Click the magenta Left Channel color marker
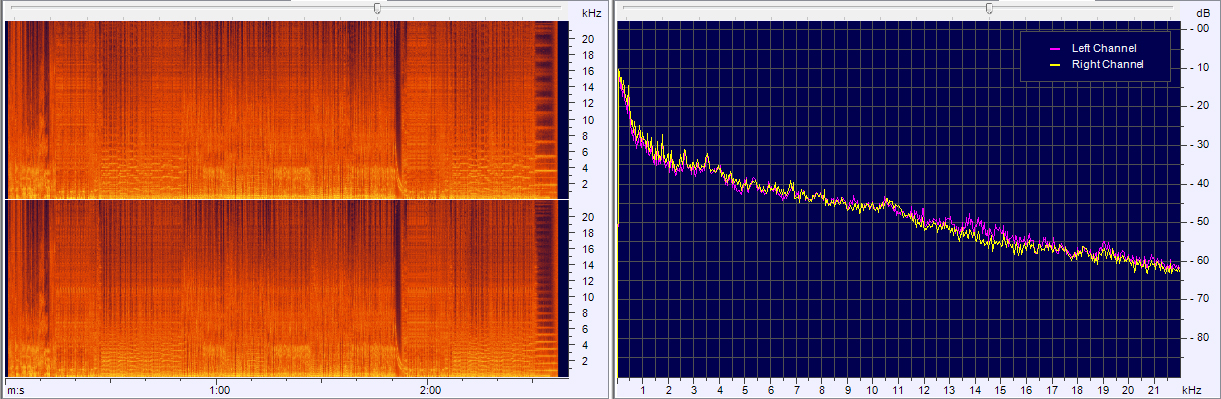 coord(1055,48)
